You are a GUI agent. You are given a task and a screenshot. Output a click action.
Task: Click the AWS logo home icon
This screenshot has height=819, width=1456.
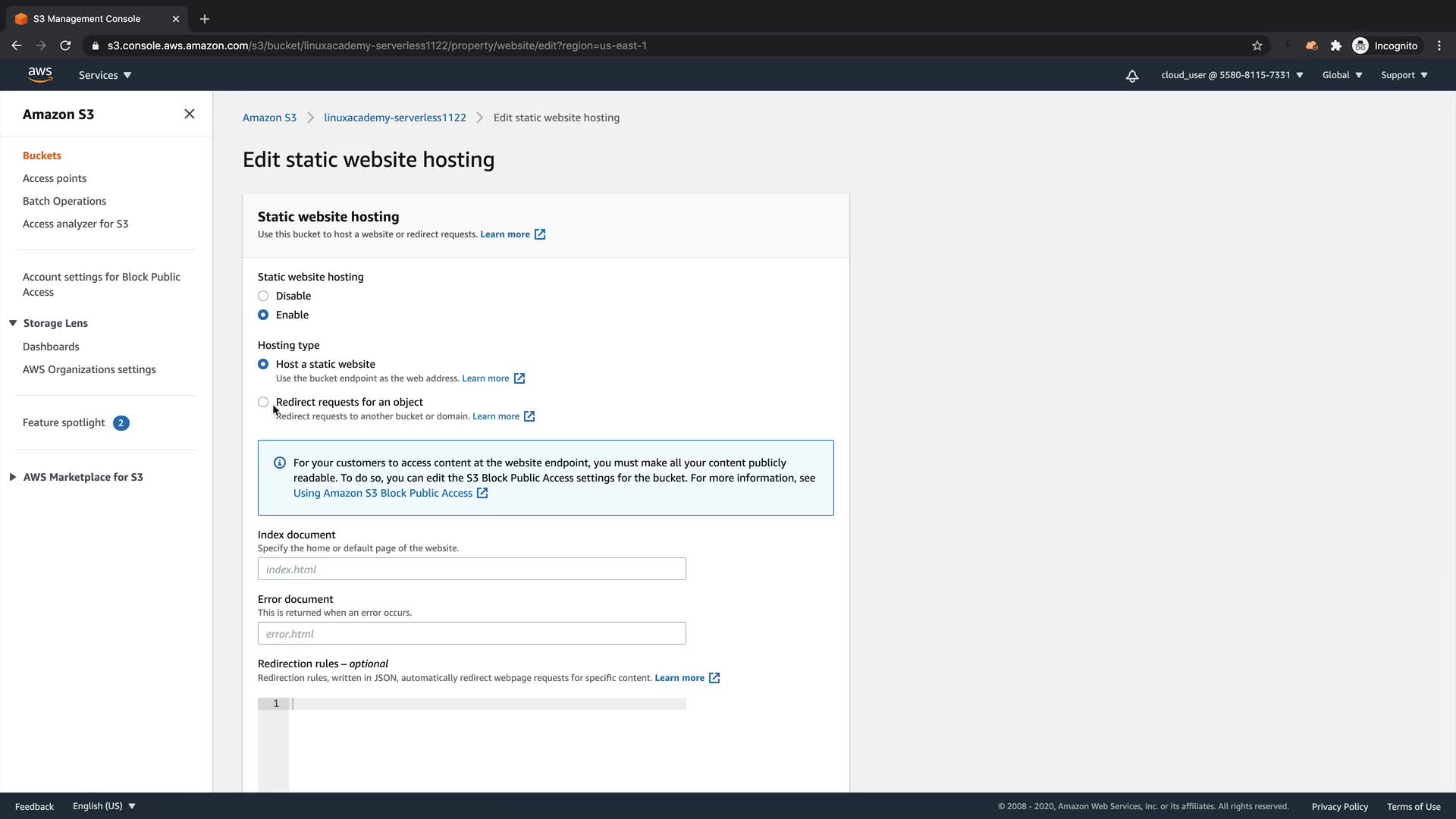39,74
